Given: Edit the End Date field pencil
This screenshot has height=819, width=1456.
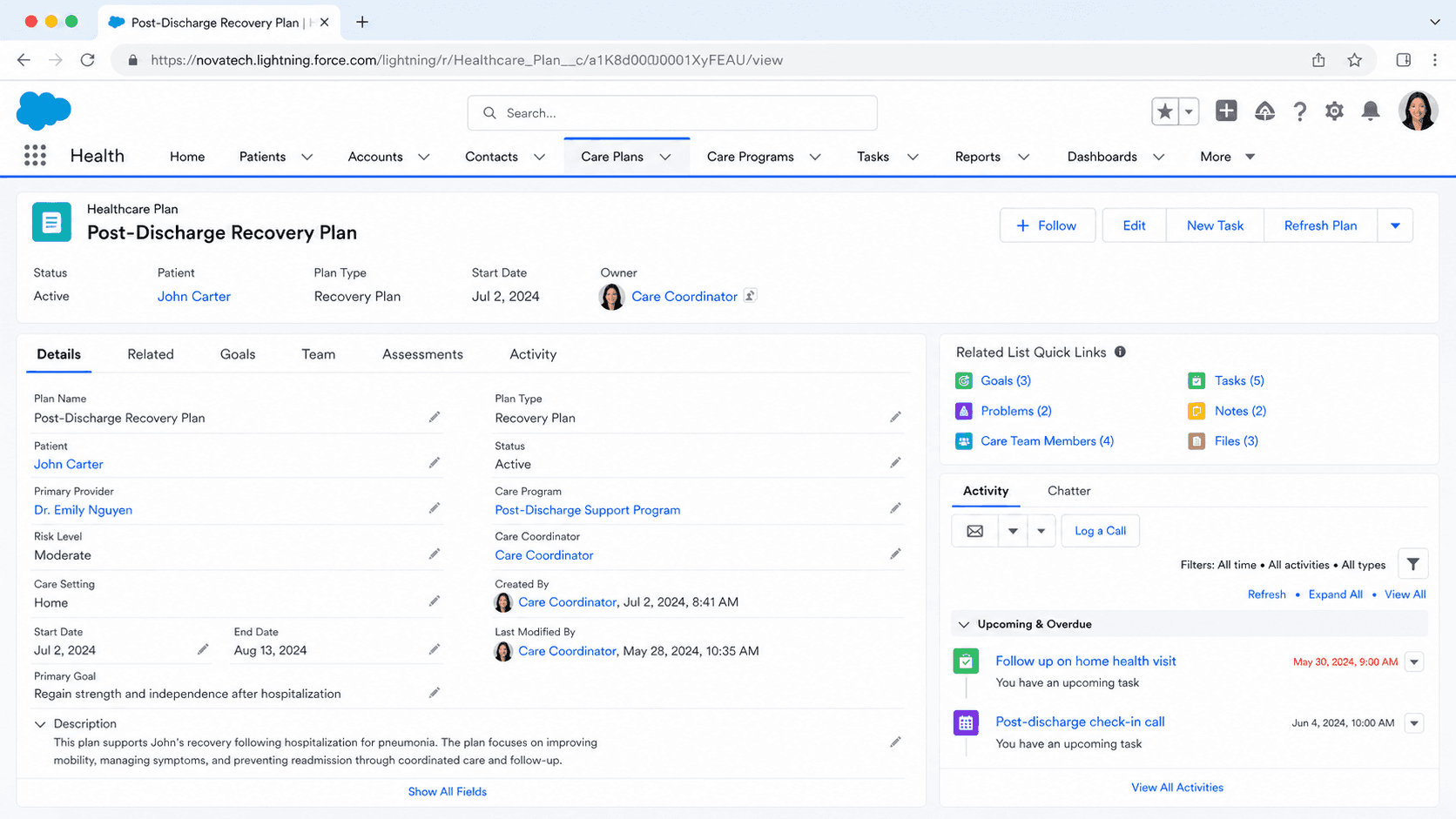Looking at the screenshot, I should click(435, 649).
